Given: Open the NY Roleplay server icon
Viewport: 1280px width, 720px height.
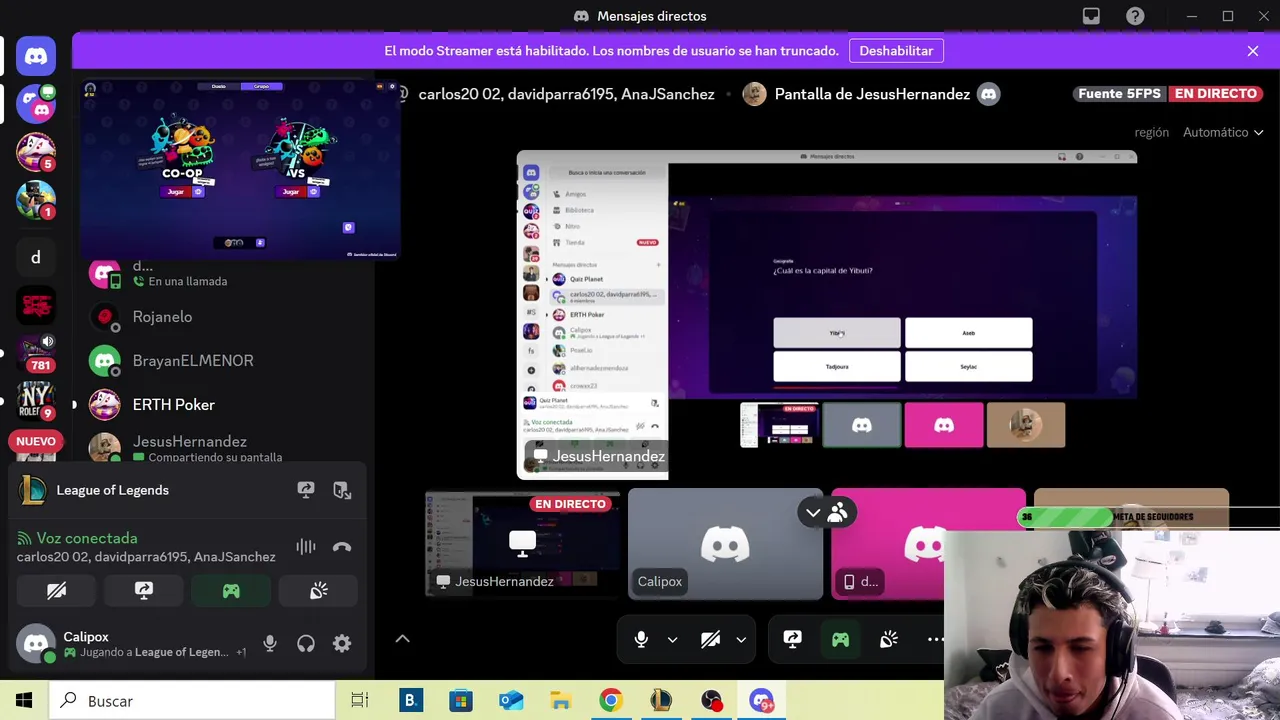Looking at the screenshot, I should (36, 400).
